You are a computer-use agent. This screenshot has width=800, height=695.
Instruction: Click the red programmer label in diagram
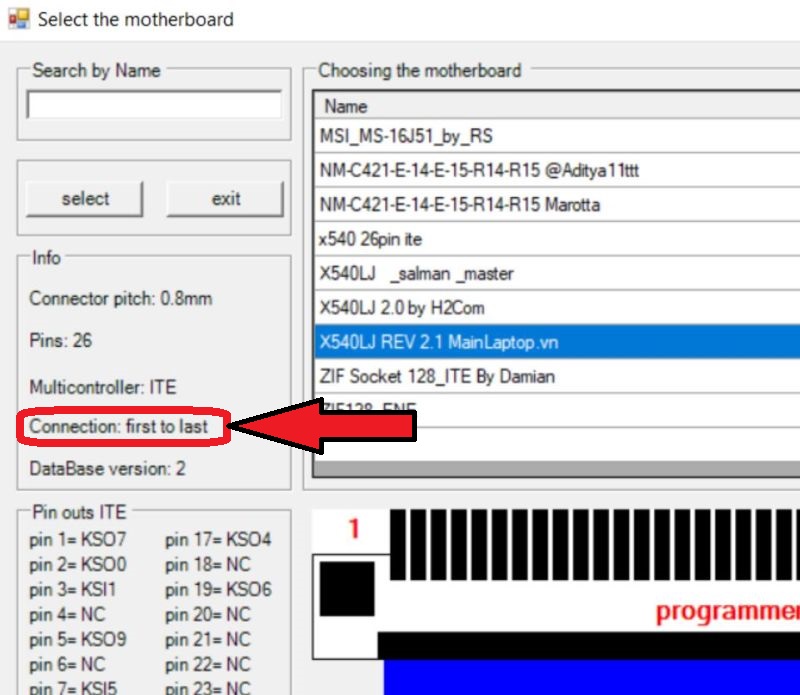(x=727, y=612)
